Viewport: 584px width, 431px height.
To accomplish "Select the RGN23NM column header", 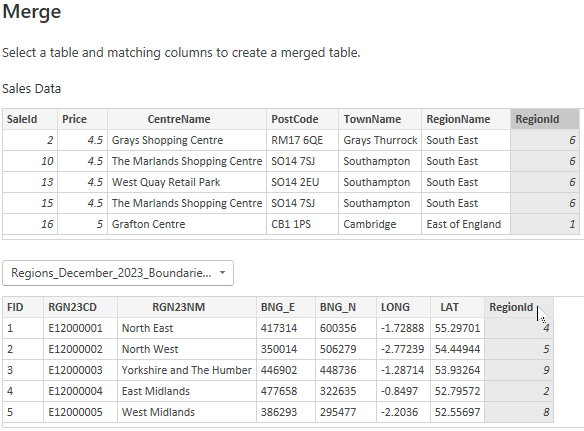I will tap(187, 307).
